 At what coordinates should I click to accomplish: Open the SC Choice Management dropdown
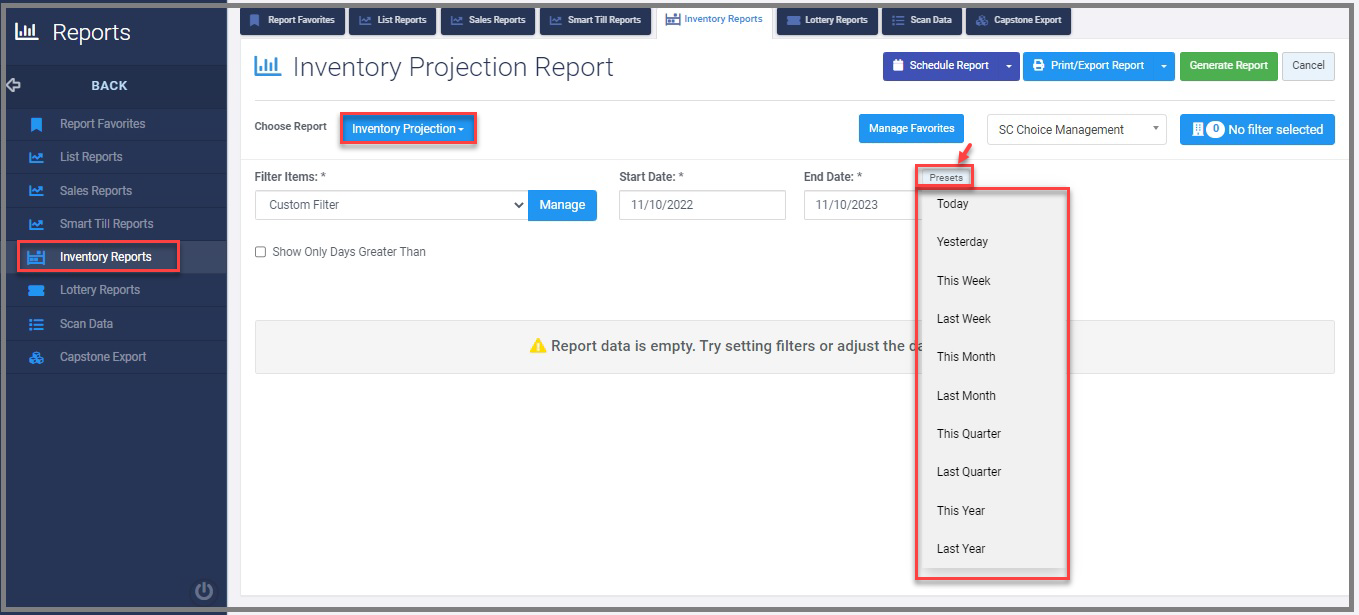tap(1076, 129)
